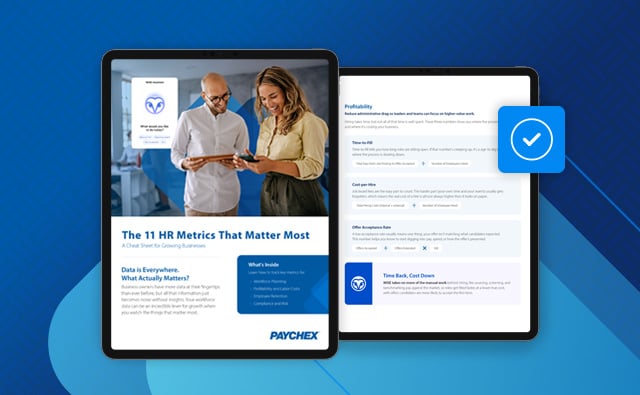Click the divide symbol in the Cost per Hire card
This screenshot has width=640, height=395.
pos(414,206)
